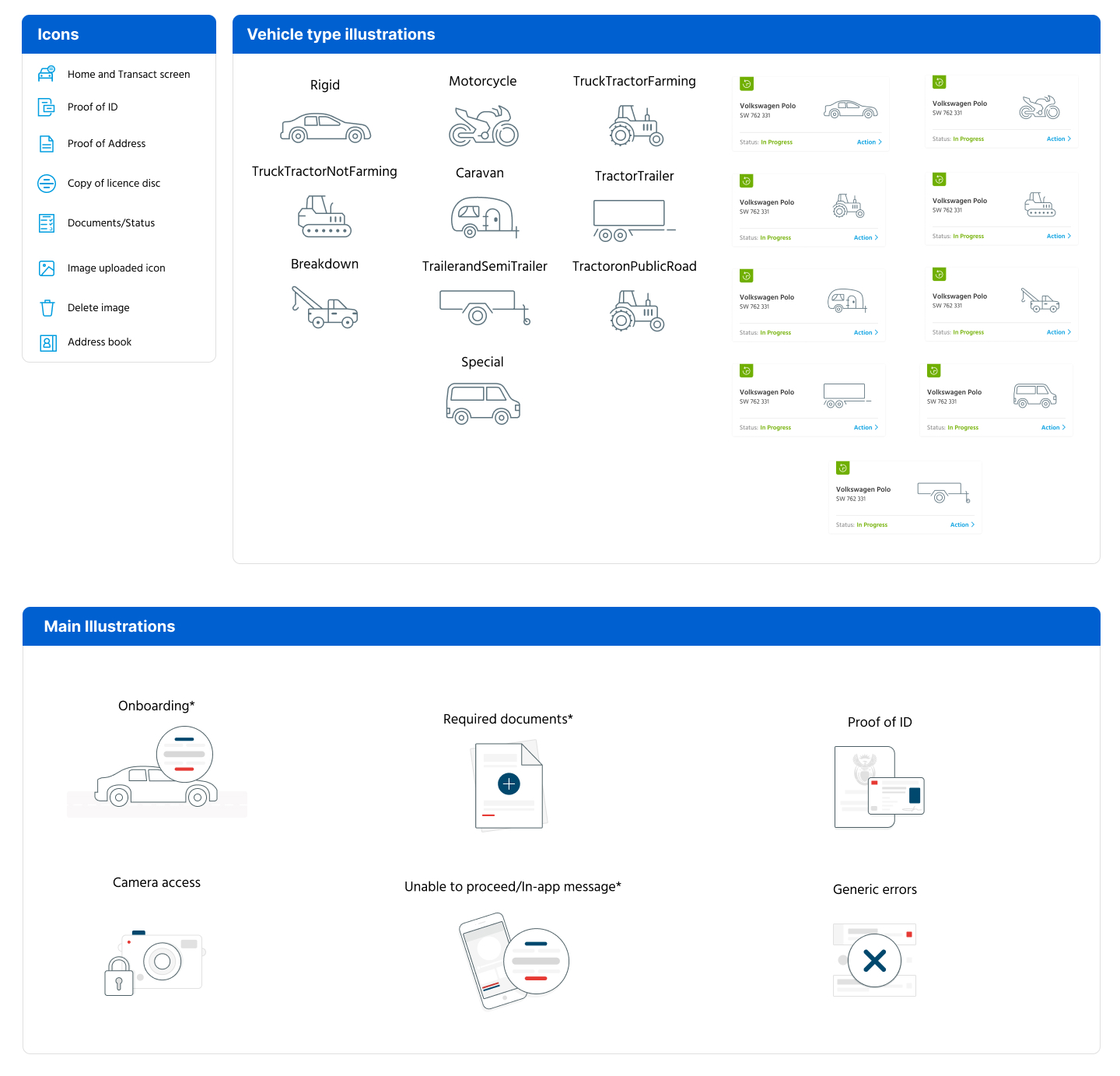Select the Motorcycle vehicle illustration

tap(483, 126)
